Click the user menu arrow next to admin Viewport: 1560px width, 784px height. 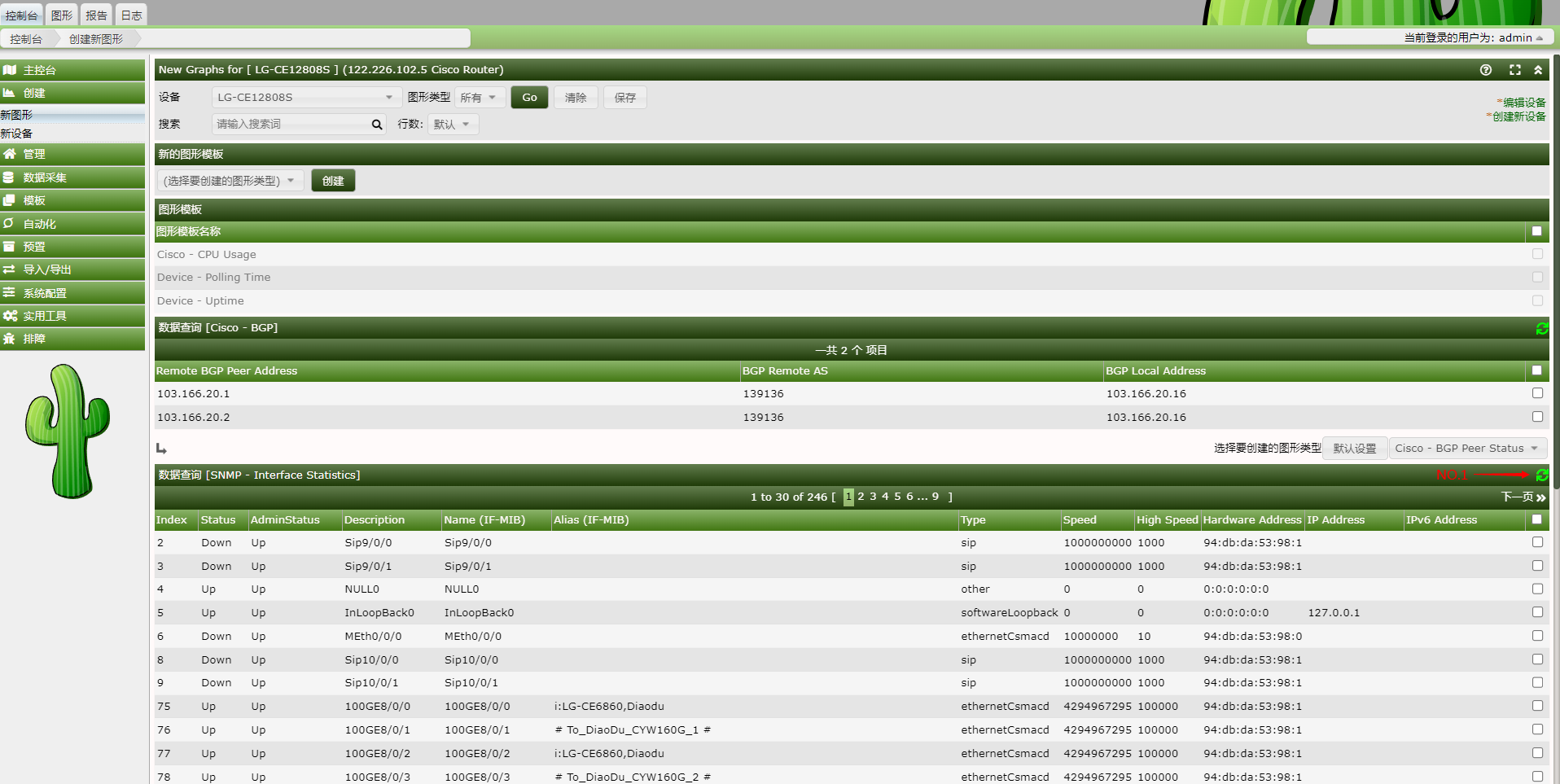coord(1540,38)
